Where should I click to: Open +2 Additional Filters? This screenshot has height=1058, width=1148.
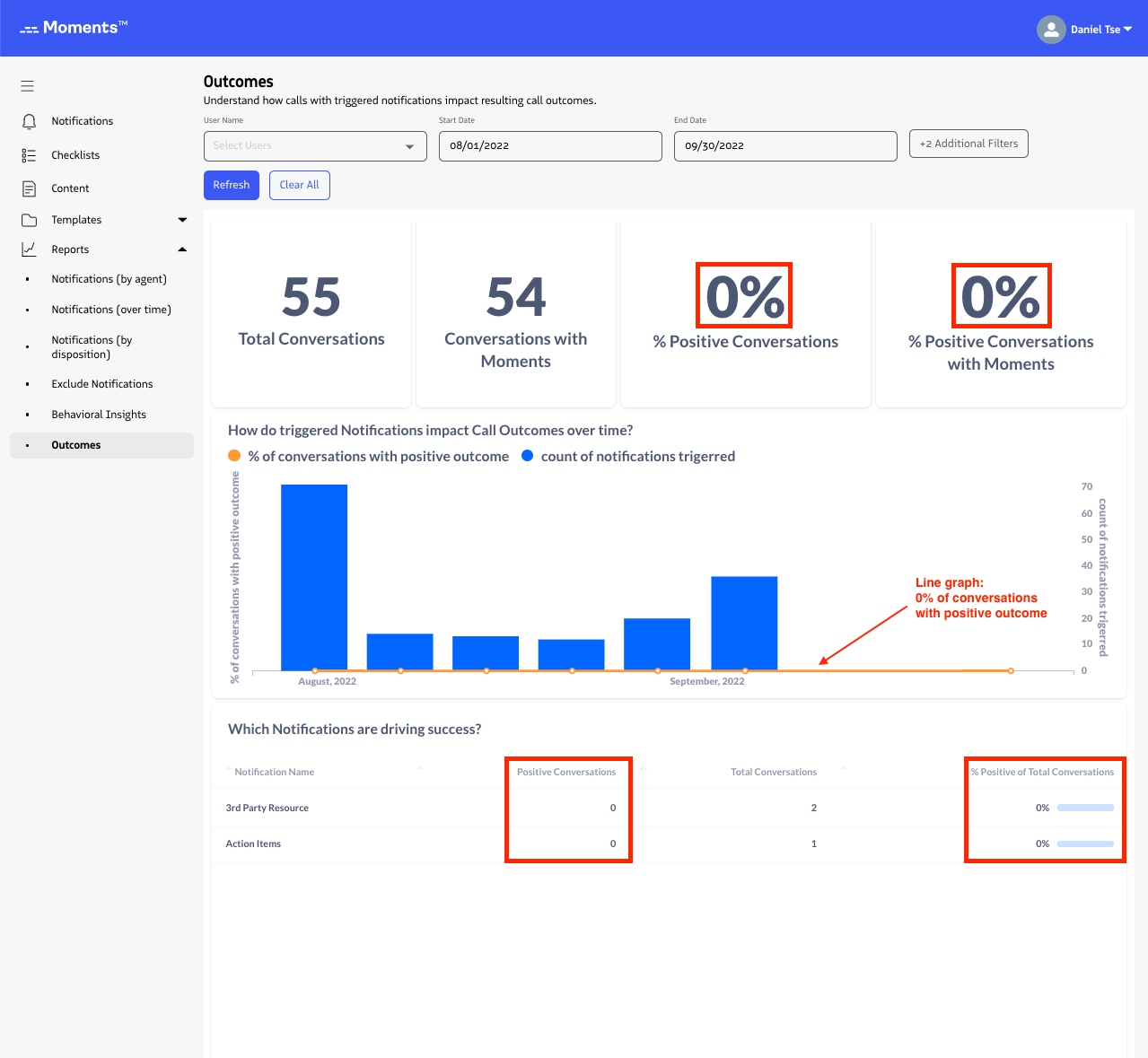968,144
